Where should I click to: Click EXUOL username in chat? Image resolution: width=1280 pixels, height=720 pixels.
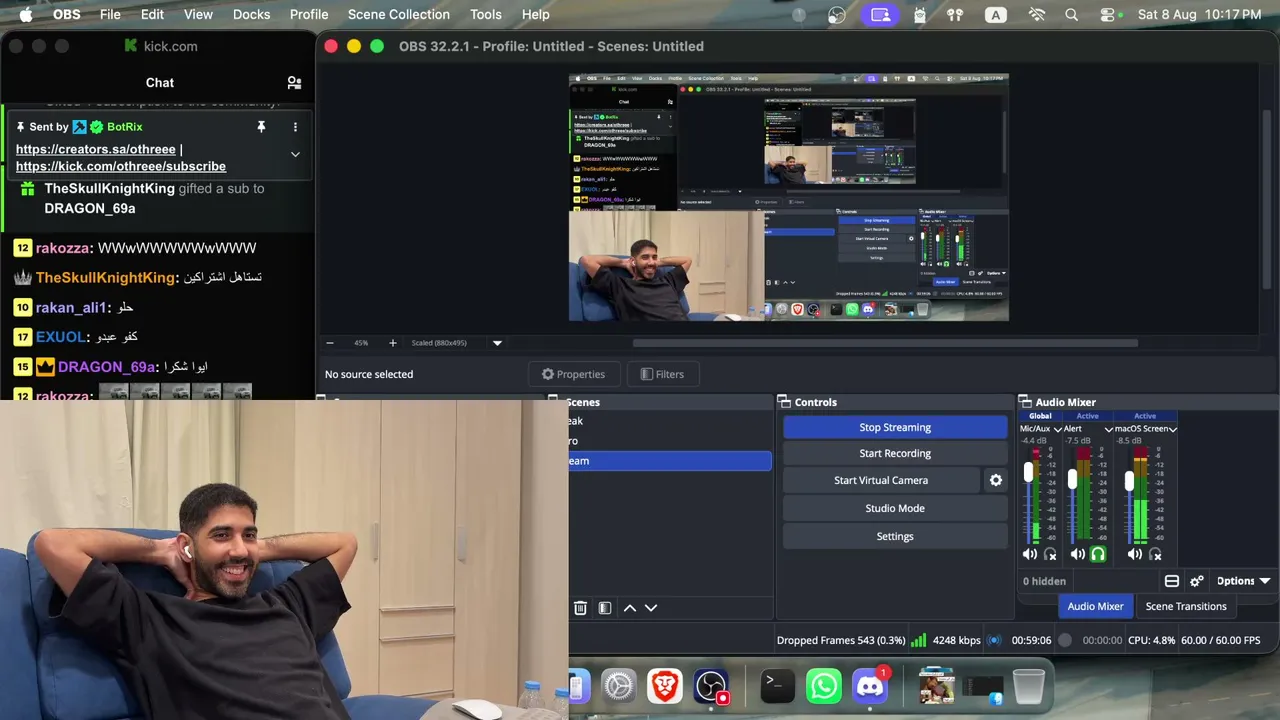click(61, 337)
